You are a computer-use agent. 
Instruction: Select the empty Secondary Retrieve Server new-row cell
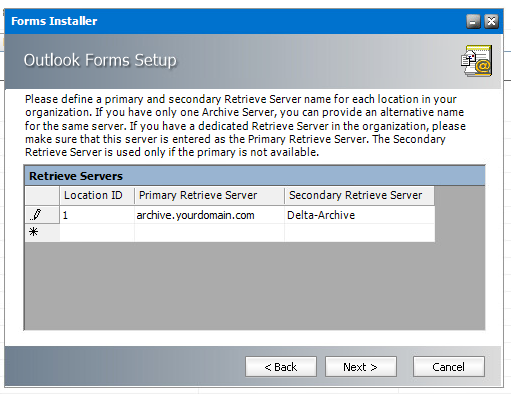pos(359,232)
